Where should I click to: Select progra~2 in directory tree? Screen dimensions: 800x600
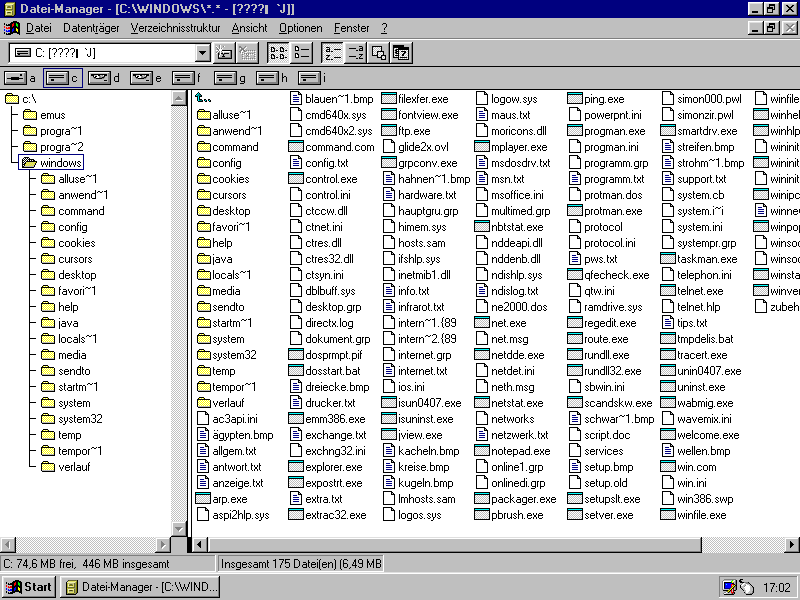53,146
